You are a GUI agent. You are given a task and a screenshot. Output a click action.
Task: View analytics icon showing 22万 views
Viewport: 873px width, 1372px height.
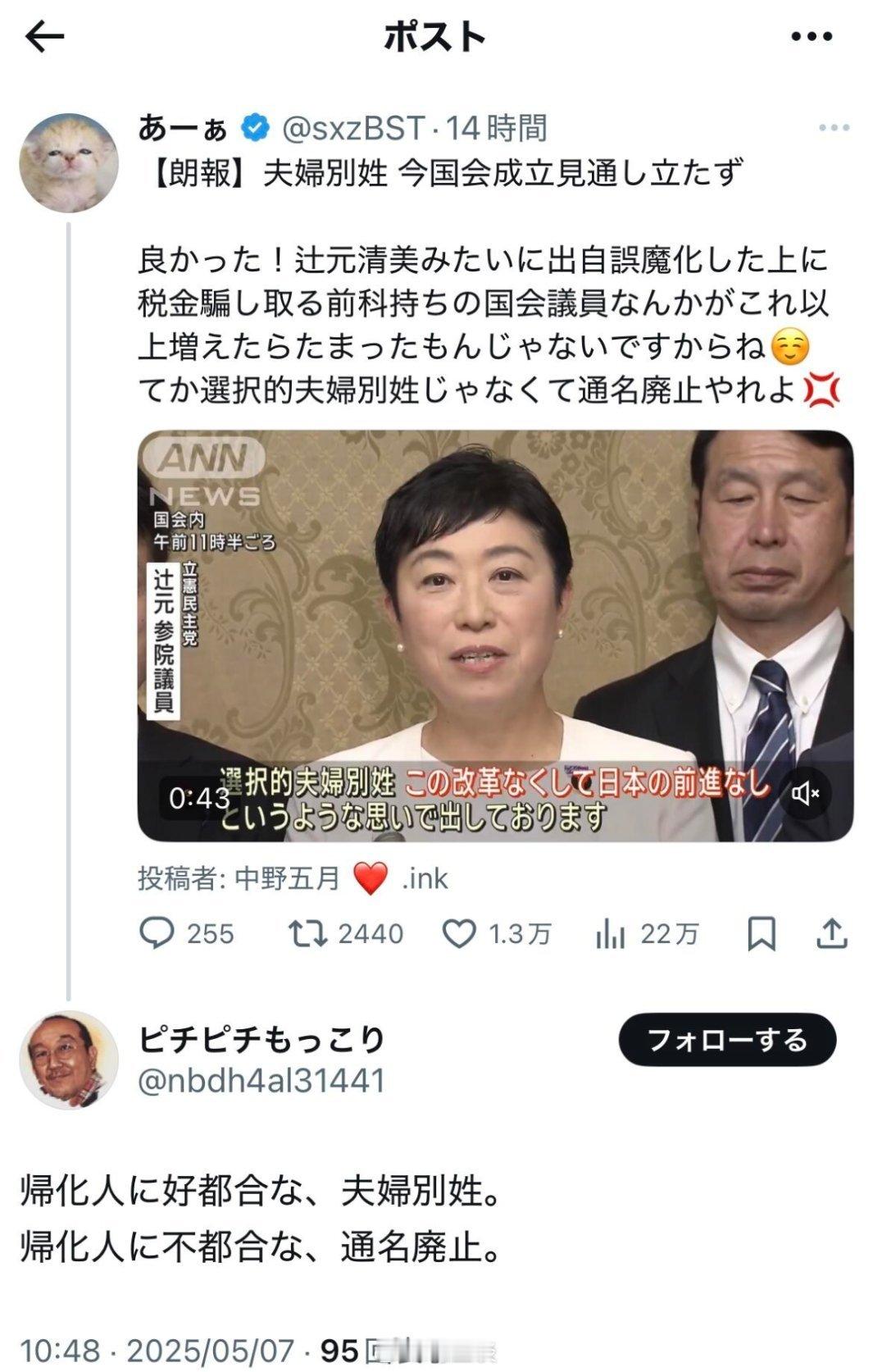pyautogui.click(x=611, y=933)
